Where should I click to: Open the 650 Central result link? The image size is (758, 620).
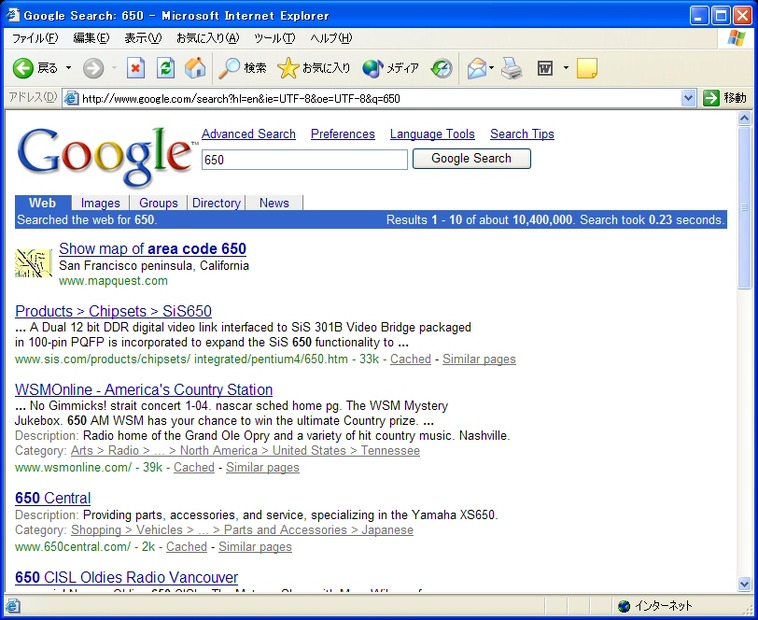click(x=53, y=498)
